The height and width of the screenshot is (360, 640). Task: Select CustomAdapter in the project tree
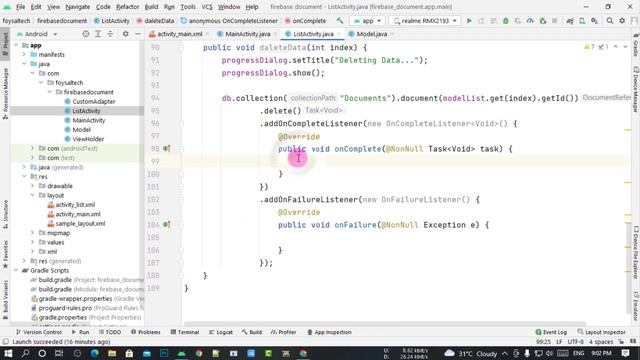[x=94, y=102]
